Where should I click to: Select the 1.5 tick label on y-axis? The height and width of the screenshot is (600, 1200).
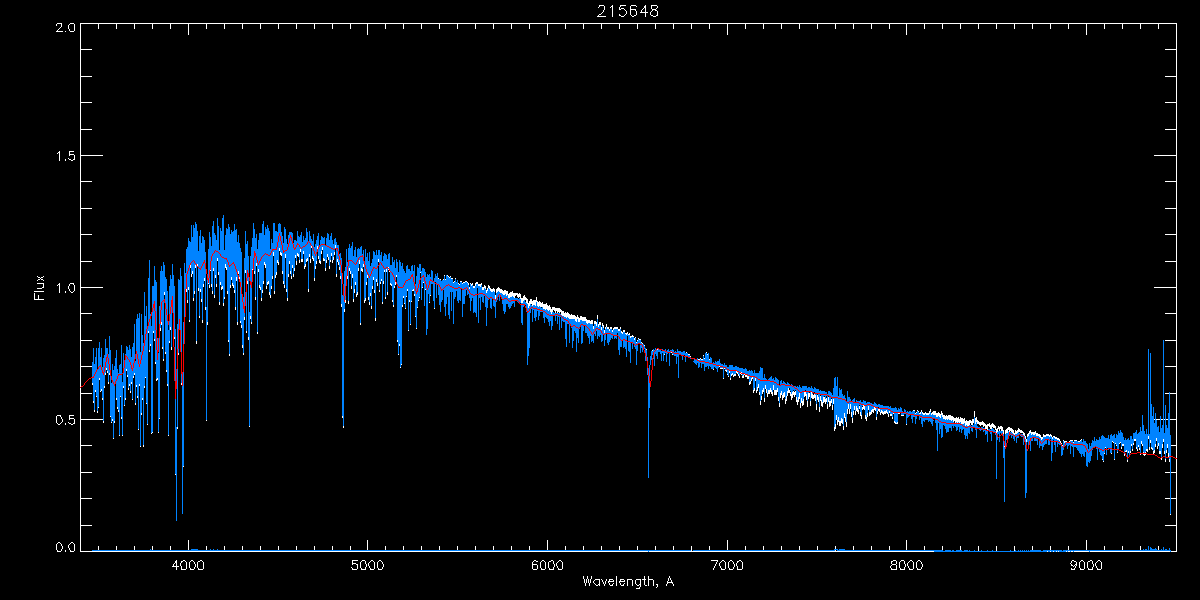[x=66, y=157]
